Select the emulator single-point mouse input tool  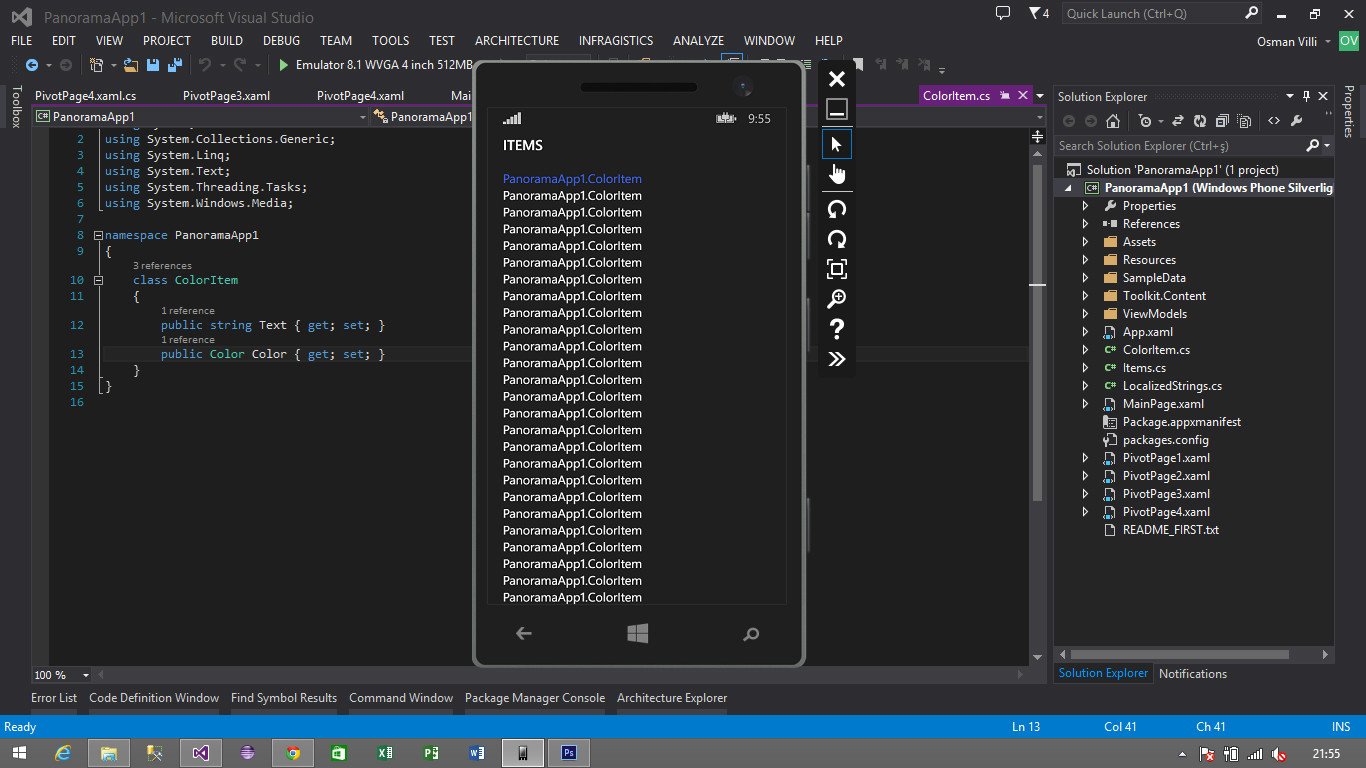(837, 145)
